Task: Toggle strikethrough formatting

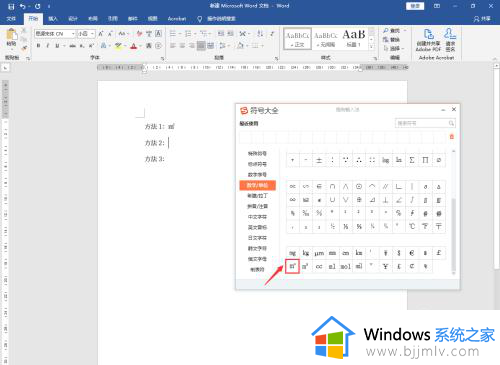Action: 72,46
